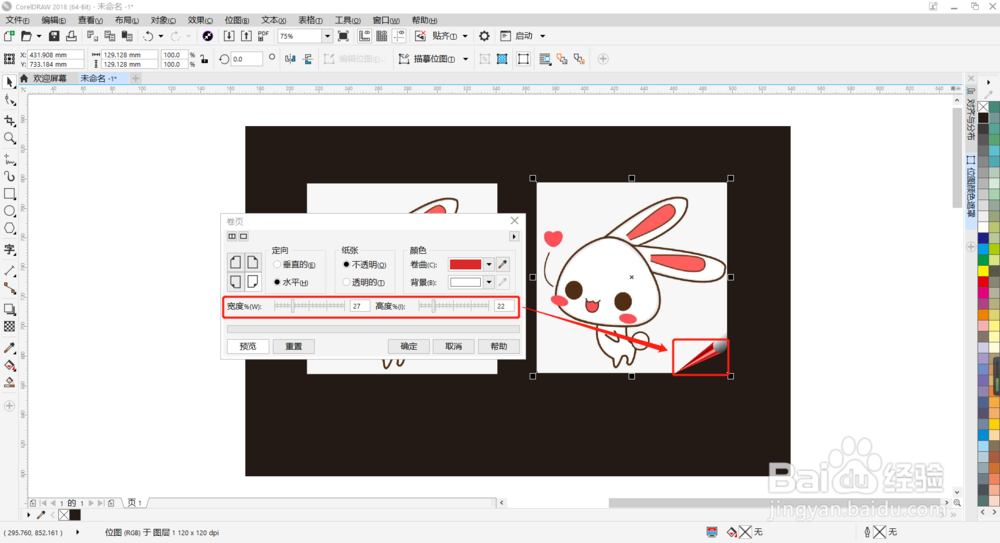Click the rotation angle field 0.0

(x=247, y=59)
